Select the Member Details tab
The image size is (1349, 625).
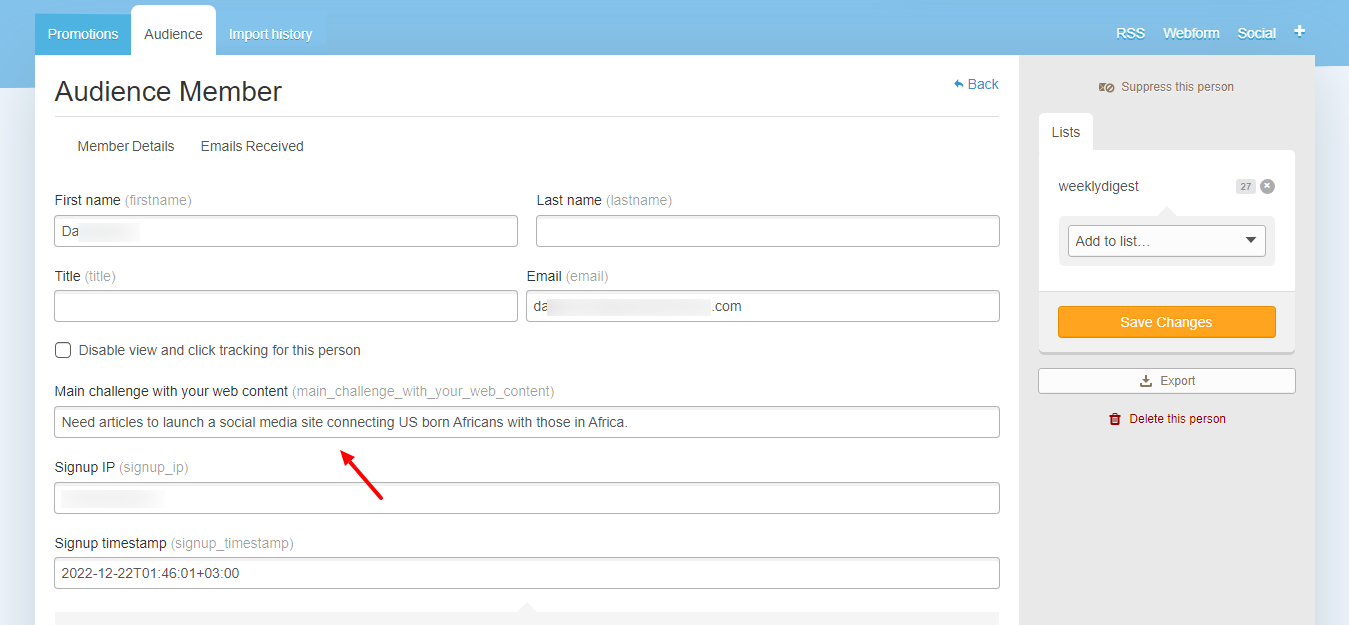[x=126, y=146]
